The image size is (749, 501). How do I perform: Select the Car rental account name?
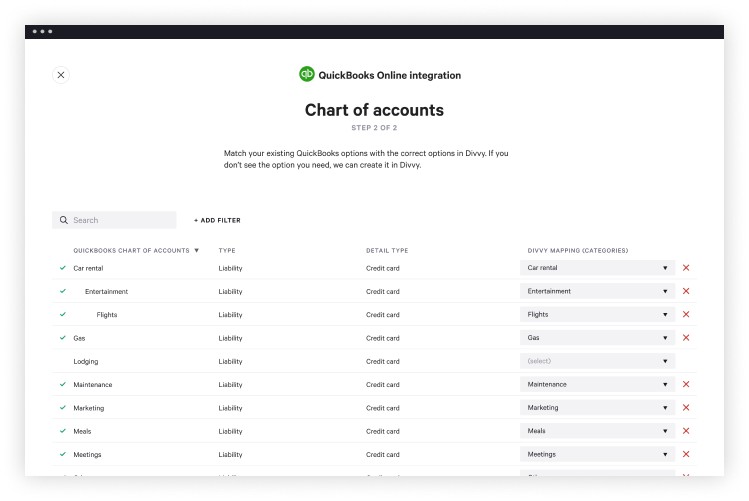tap(88, 268)
